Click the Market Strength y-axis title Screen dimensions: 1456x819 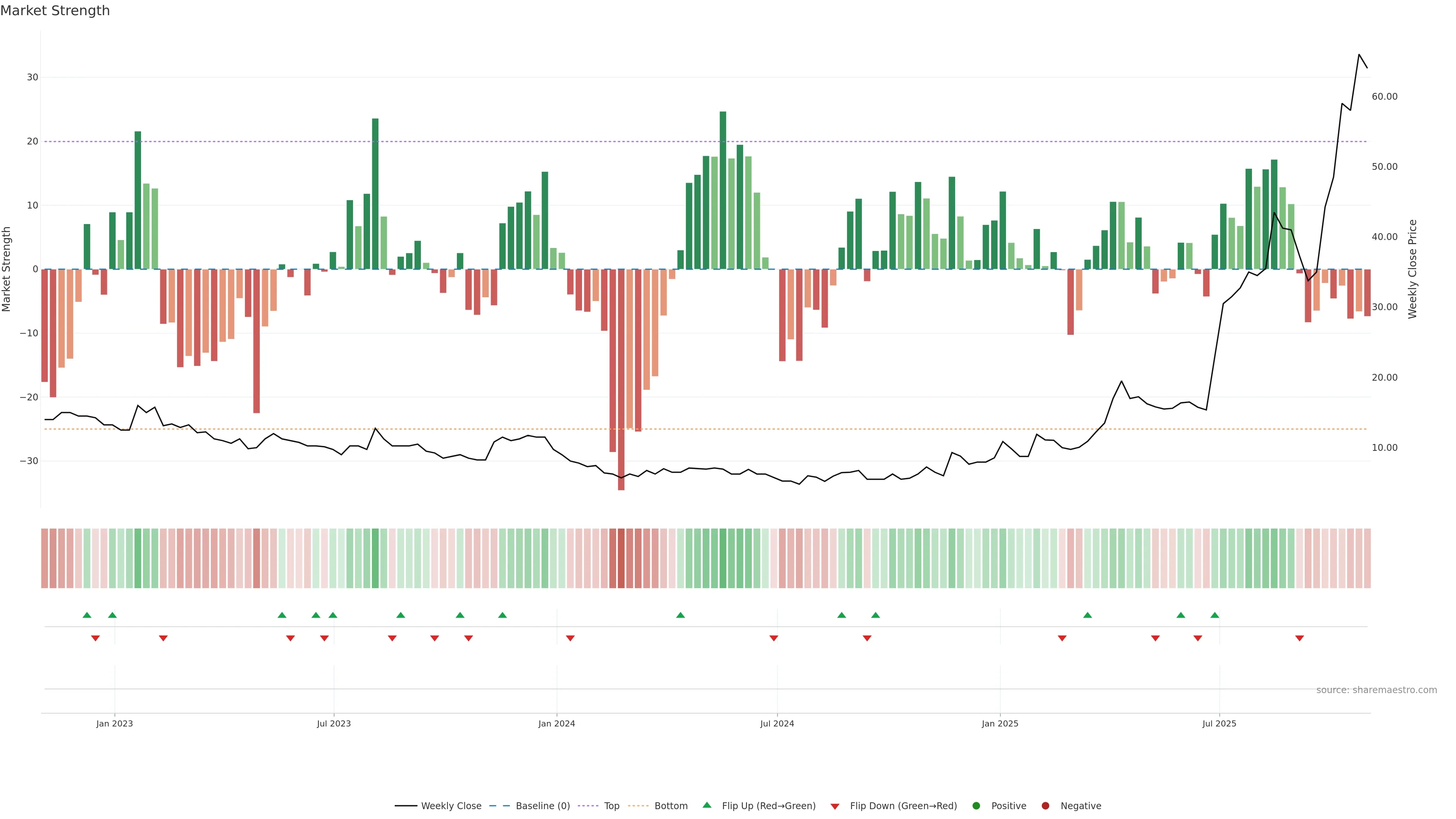pyautogui.click(x=7, y=269)
